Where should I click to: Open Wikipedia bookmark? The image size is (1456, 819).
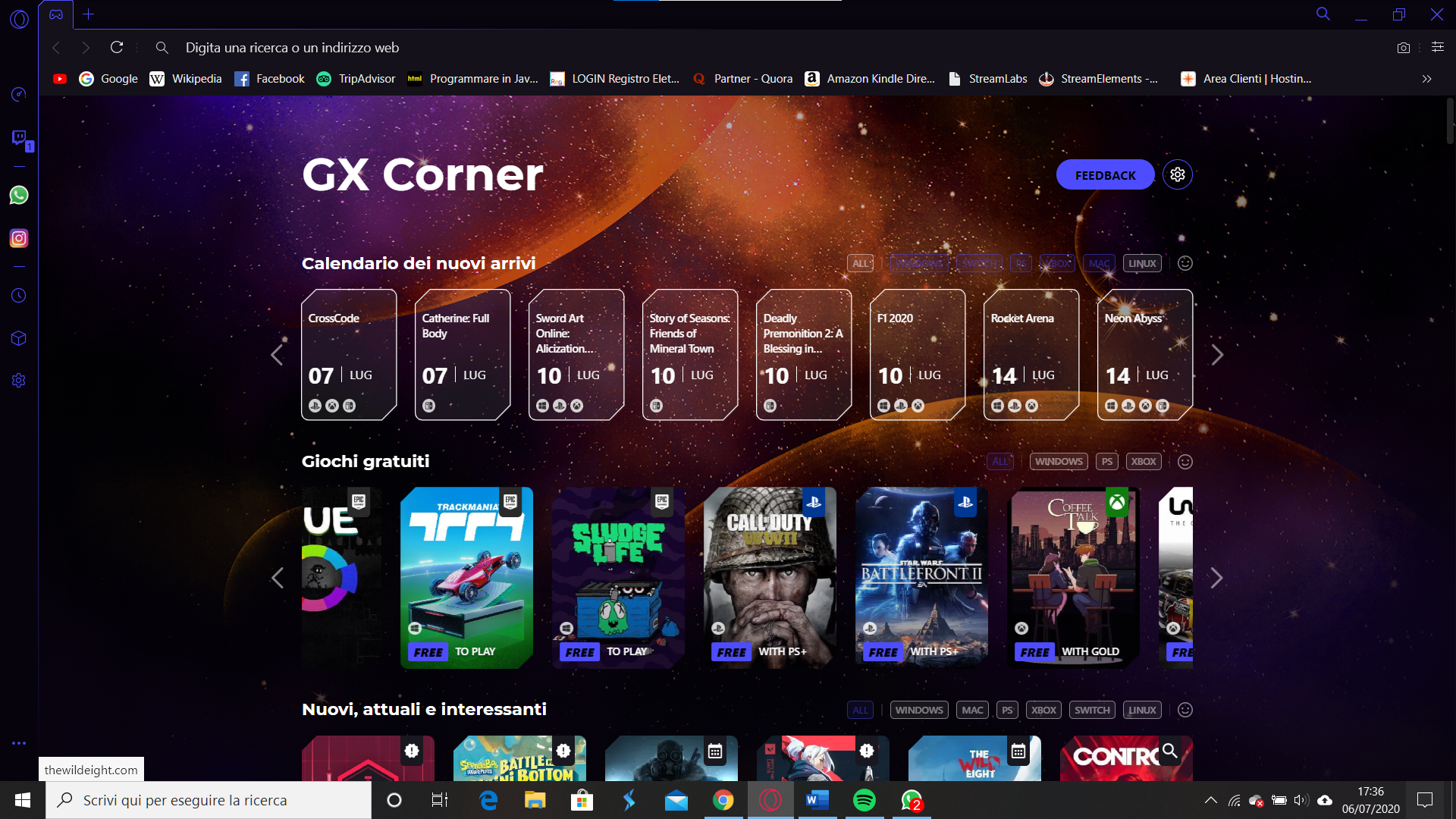coord(186,79)
